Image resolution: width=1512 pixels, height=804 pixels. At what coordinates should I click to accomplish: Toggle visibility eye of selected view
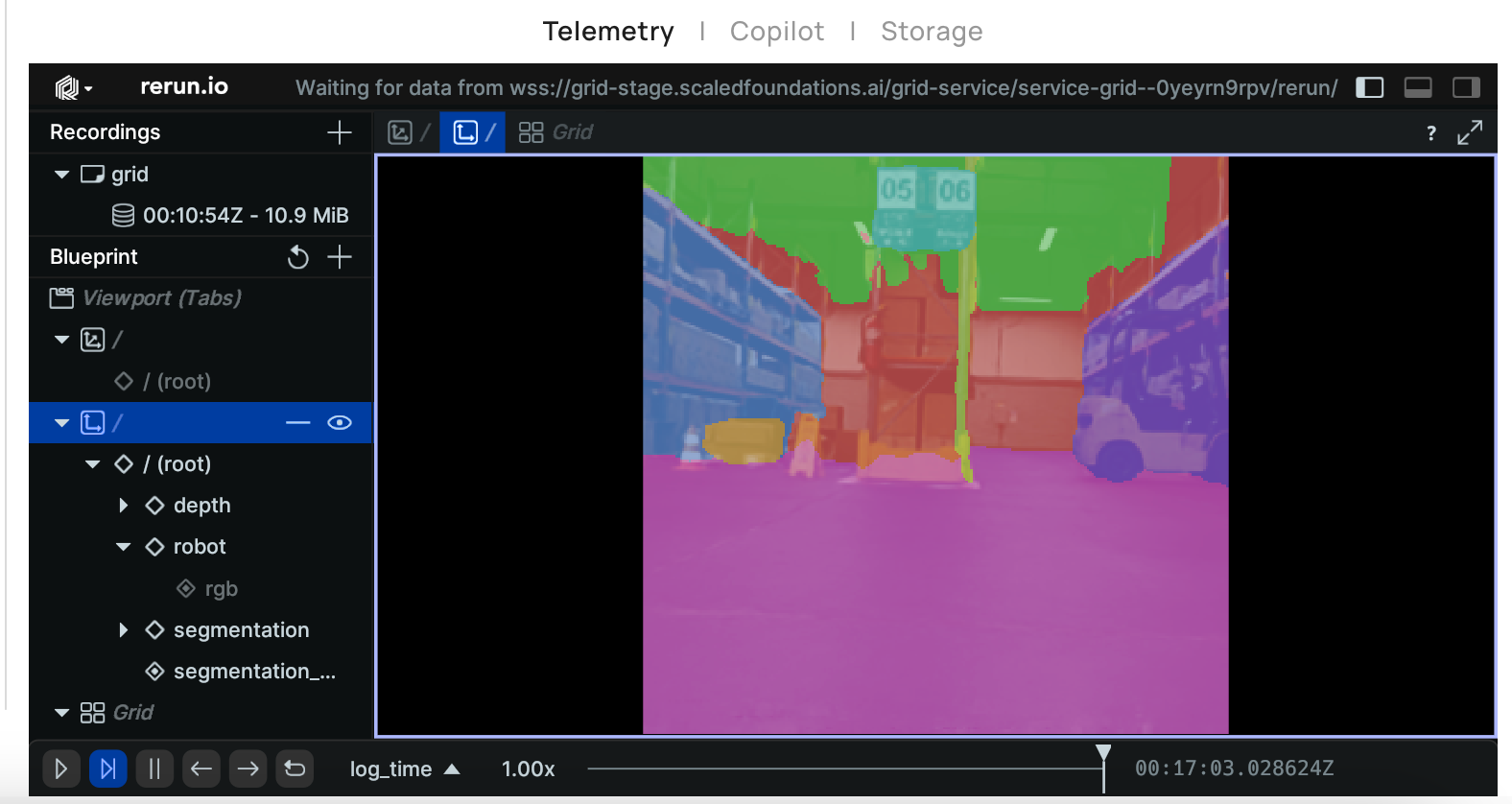340,423
